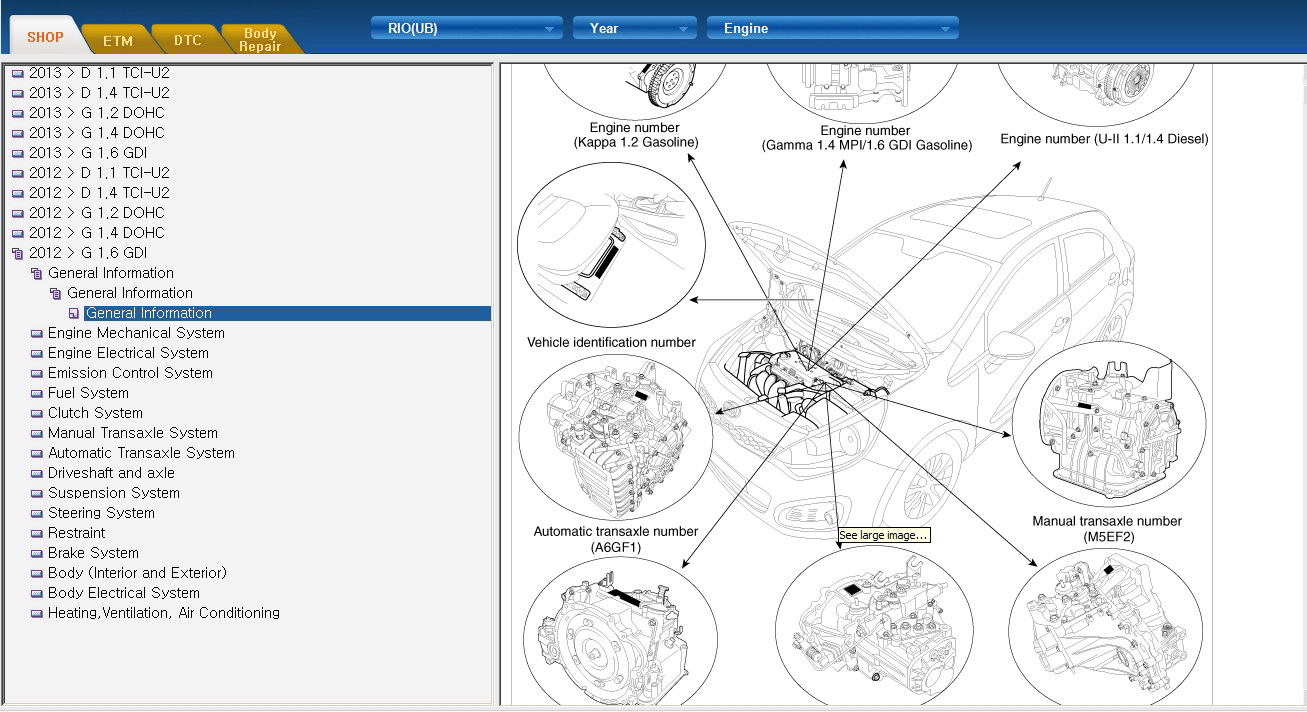Click book icon beside 2013 > G 1.2 DOHC
This screenshot has height=712, width=1307.
coord(18,113)
